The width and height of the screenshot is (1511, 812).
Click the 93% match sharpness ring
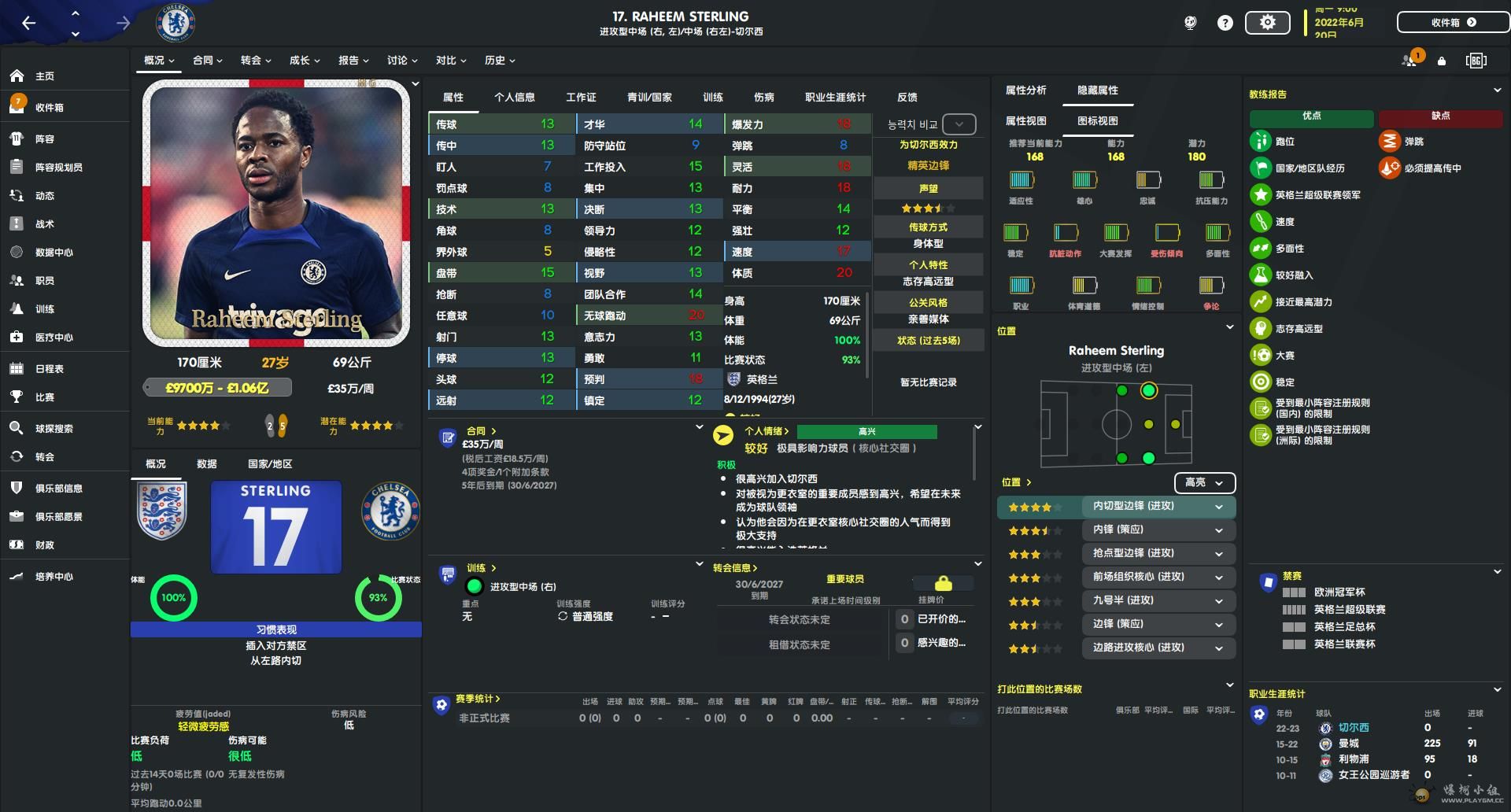pos(378,598)
